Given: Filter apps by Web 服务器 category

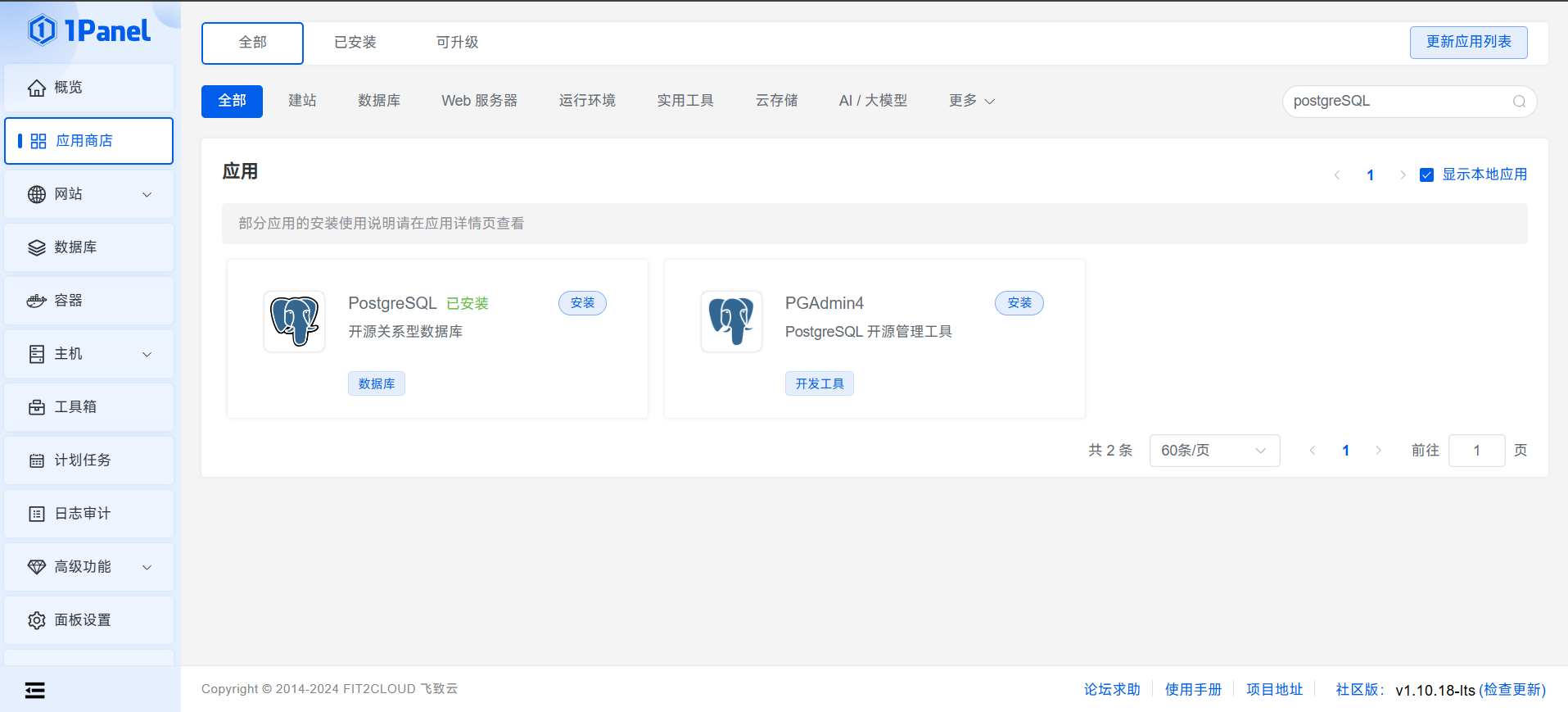Looking at the screenshot, I should pos(480,101).
